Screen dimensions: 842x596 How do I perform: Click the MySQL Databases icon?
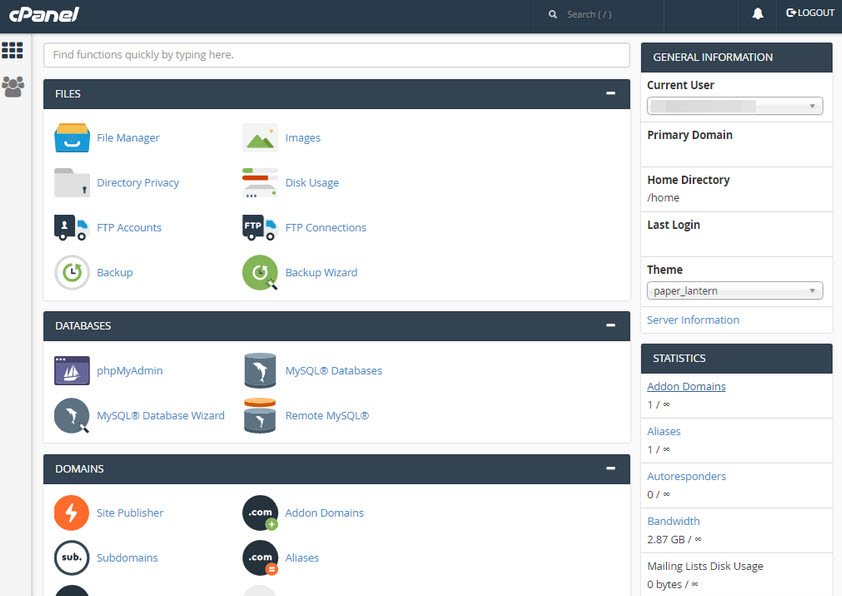(260, 371)
